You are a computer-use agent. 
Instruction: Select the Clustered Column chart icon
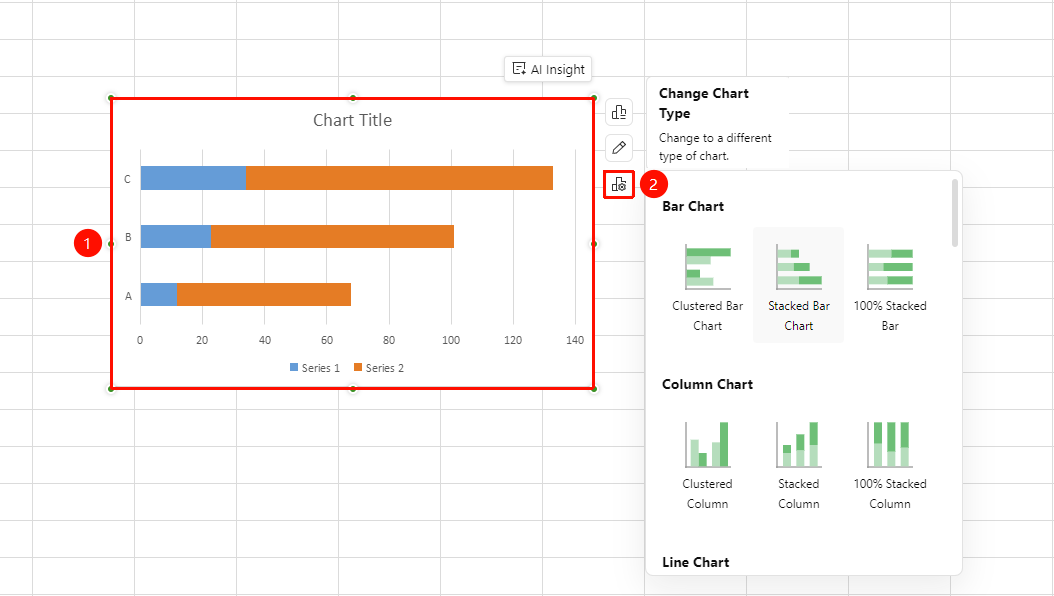click(707, 444)
